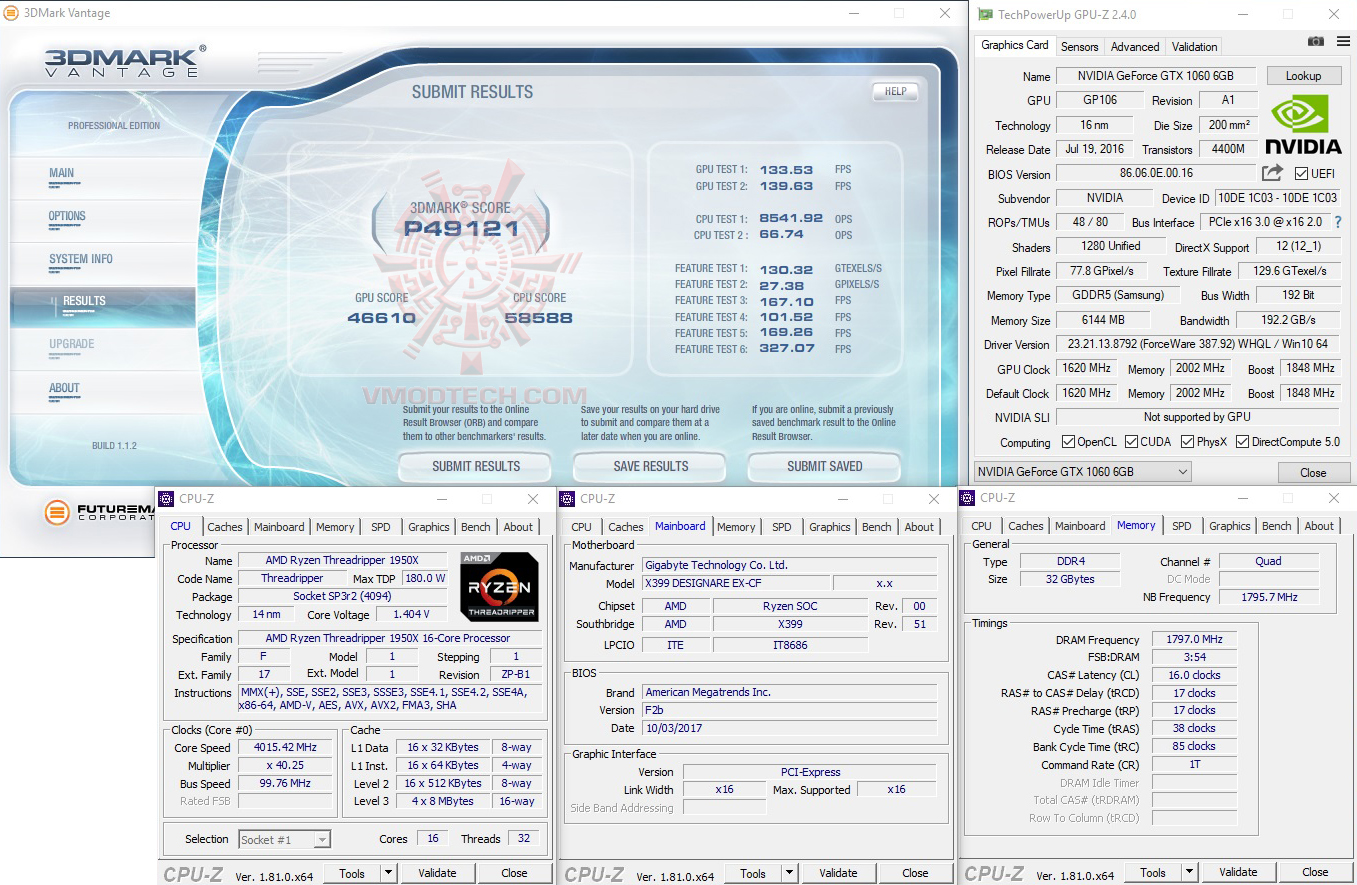Screen dimensions: 1357x885
Task: Click the BIOS version export icon
Action: 1270,173
